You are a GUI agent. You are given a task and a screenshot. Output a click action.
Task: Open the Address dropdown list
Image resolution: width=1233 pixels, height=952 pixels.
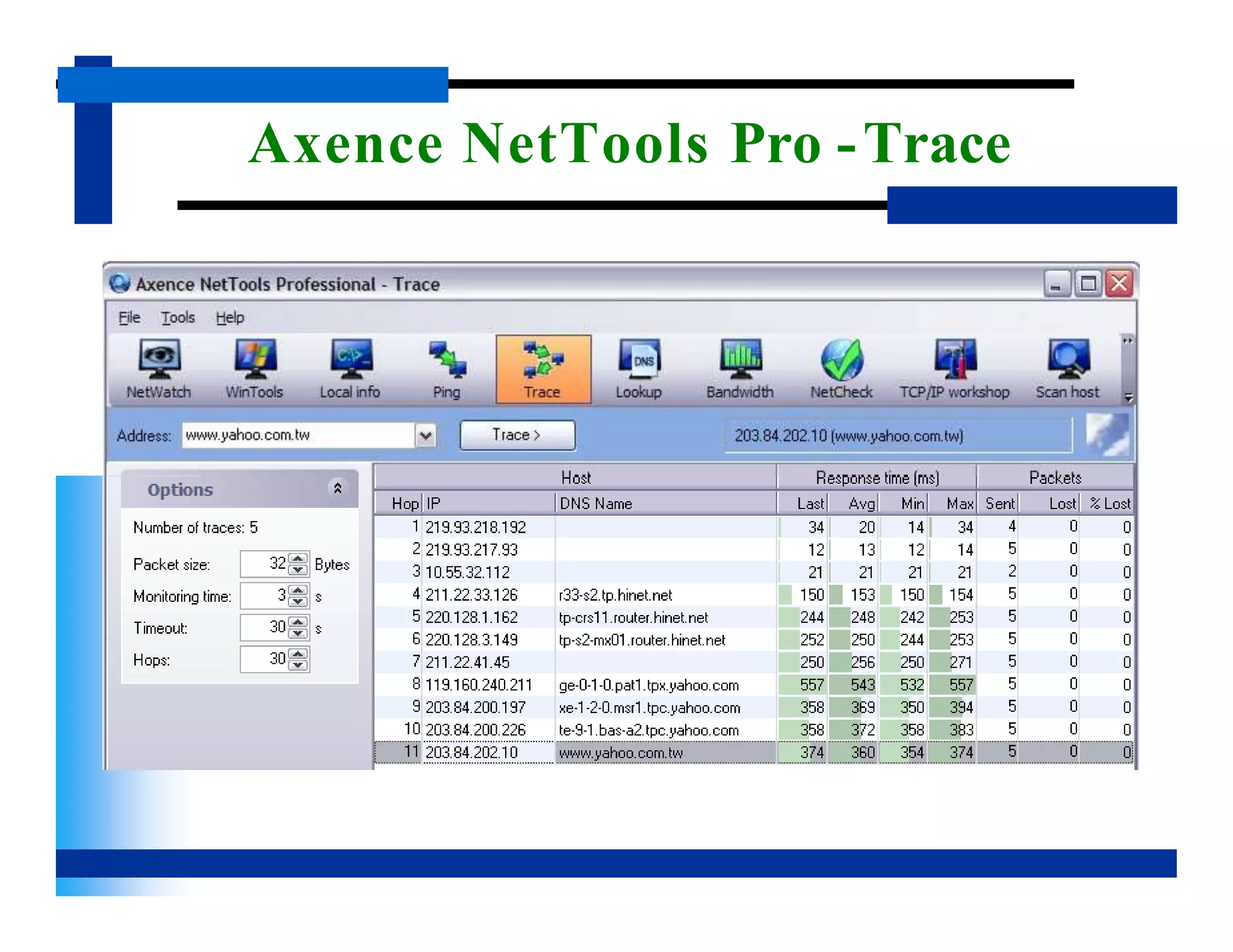pos(426,435)
